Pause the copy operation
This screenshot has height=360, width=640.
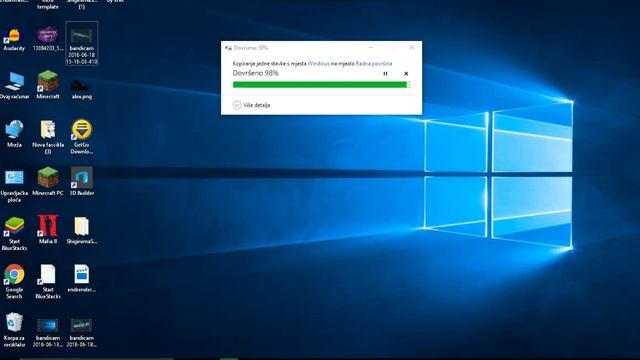pos(385,74)
